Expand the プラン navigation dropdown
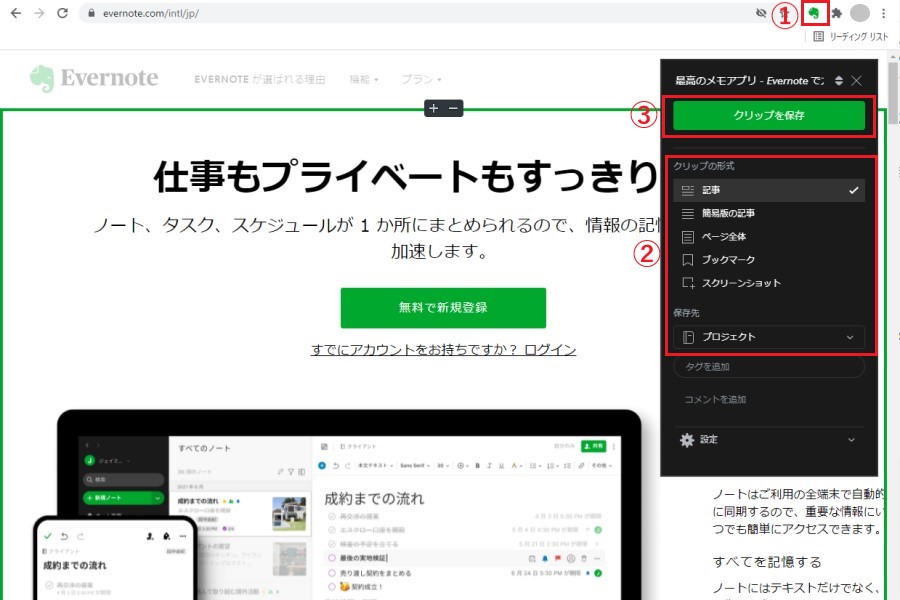 tap(421, 79)
